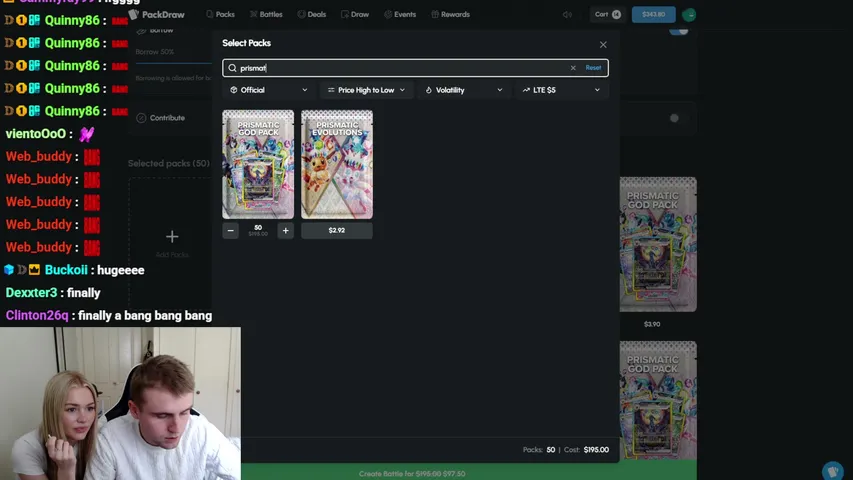Viewport: 853px width, 480px height.
Task: Click the Reset link
Action: pyautogui.click(x=593, y=68)
